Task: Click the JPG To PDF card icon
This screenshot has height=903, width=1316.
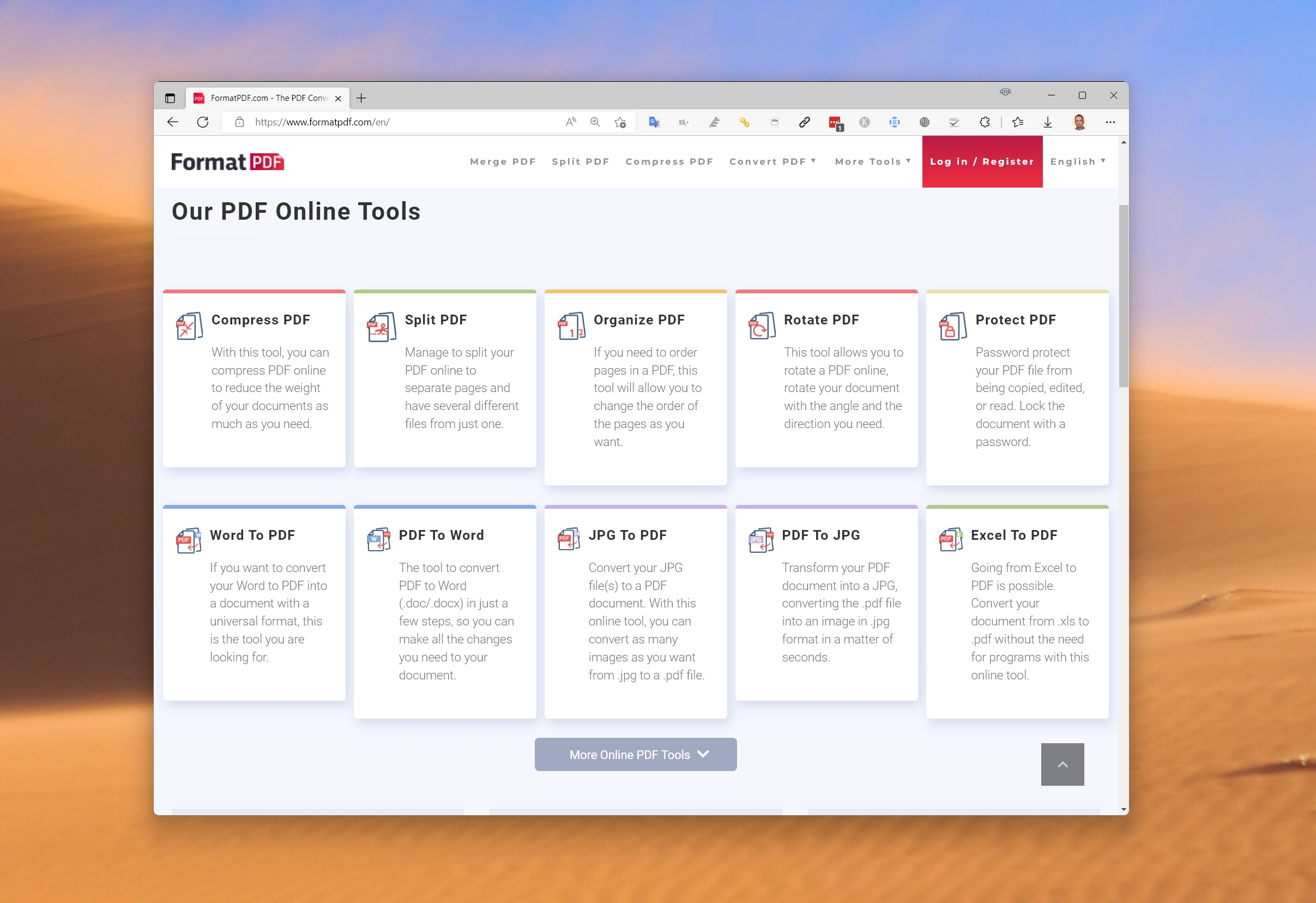Action: coord(569,540)
